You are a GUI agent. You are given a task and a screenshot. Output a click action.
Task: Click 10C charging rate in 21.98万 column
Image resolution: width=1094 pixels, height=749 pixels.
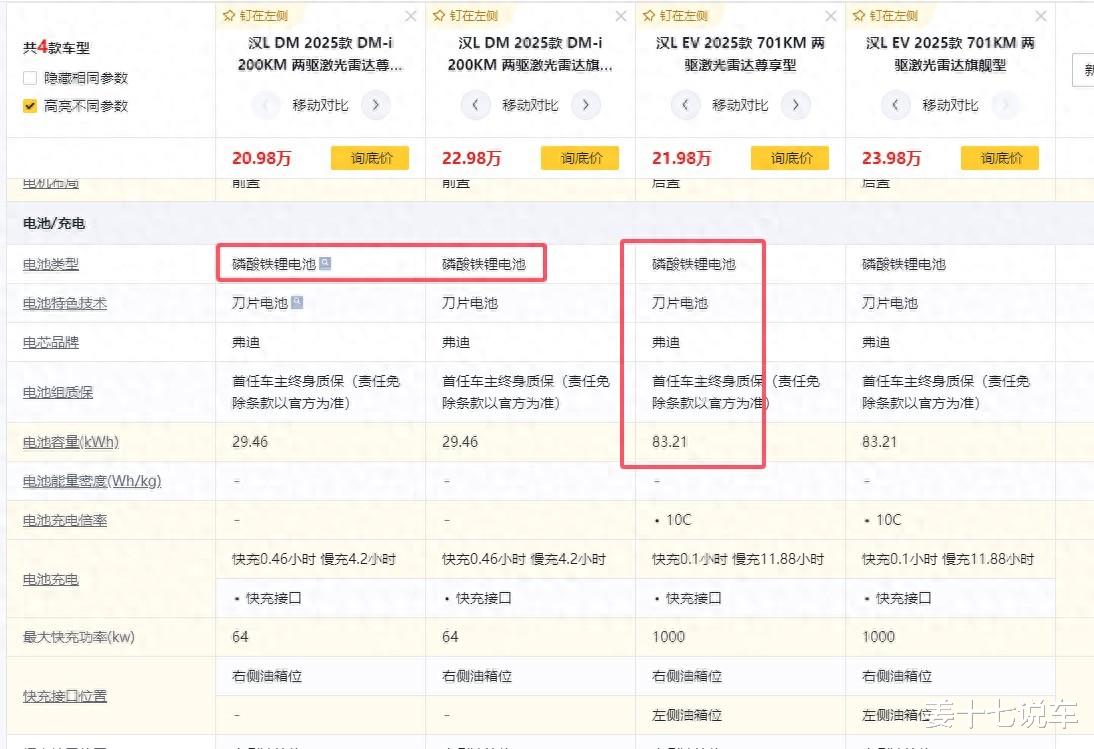coord(678,520)
